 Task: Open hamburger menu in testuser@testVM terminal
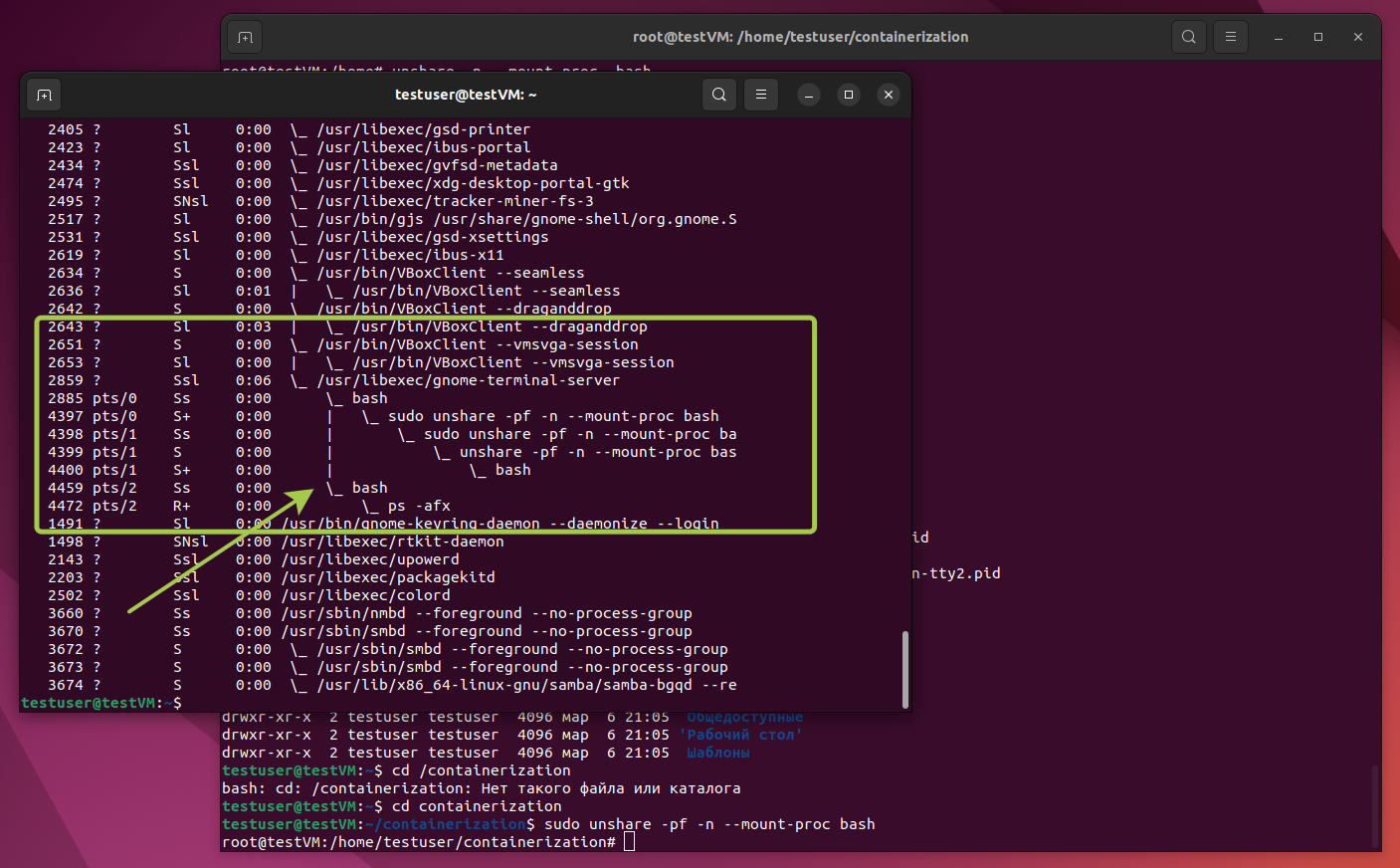761,95
